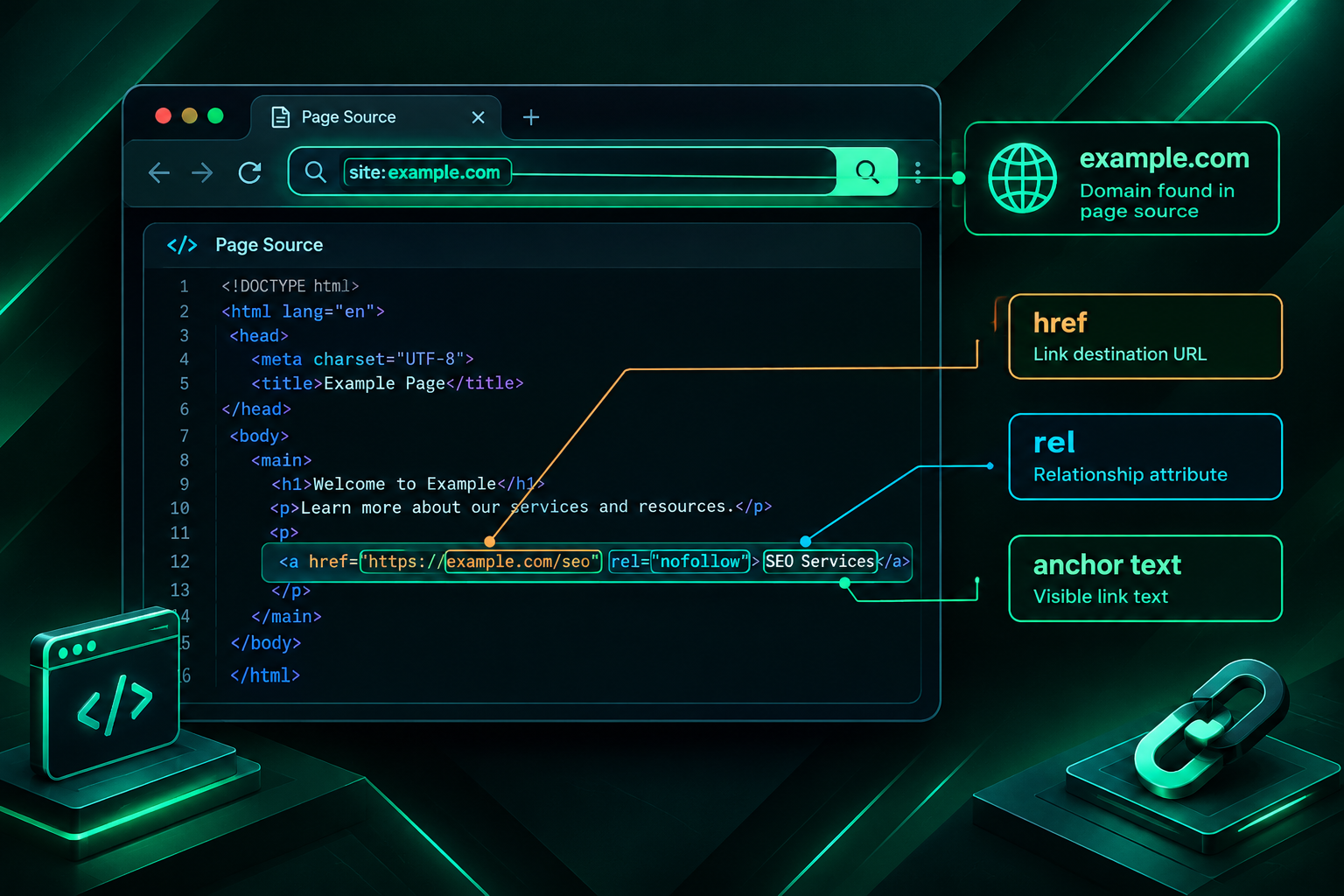Select the <h1>Welcome to Example</h1> line

[408, 484]
